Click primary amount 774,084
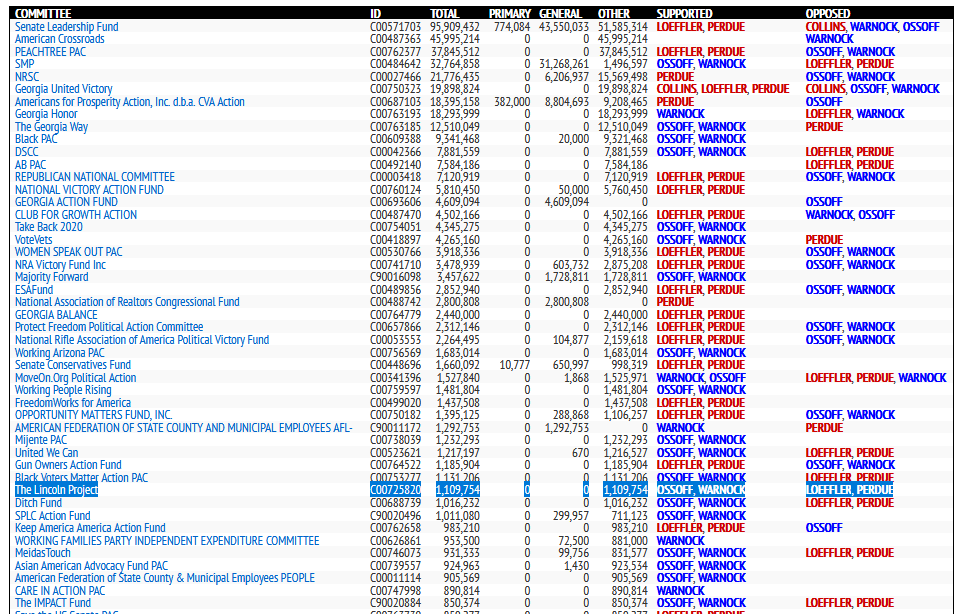 (x=512, y=27)
